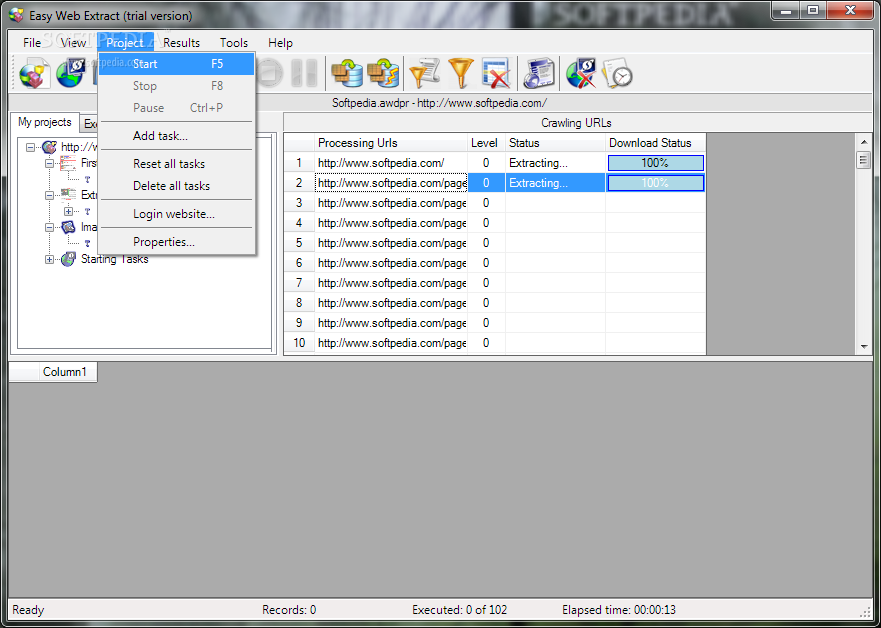Click the app icon in the title bar

16,15
